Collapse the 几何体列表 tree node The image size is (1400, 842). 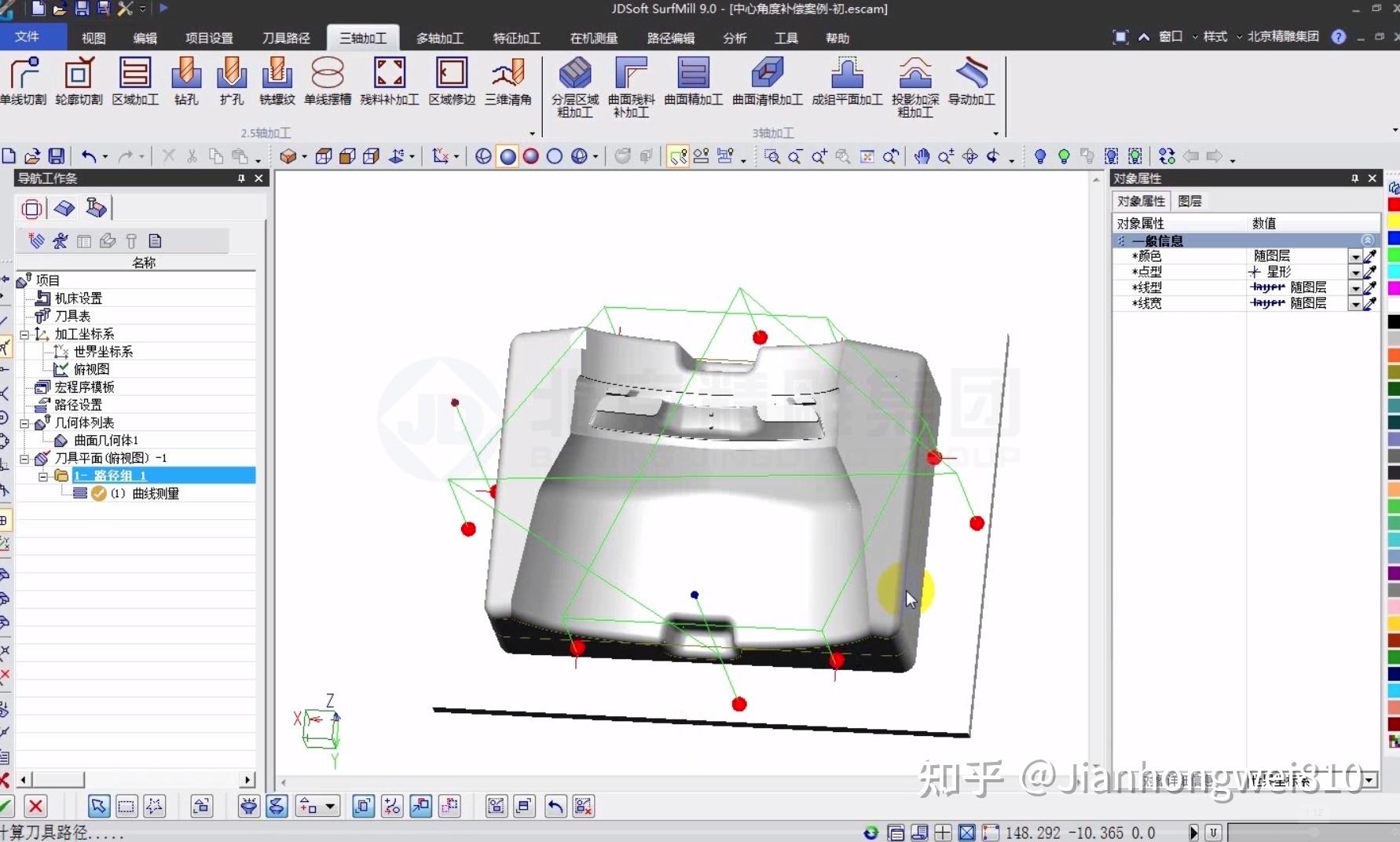pyautogui.click(x=25, y=423)
